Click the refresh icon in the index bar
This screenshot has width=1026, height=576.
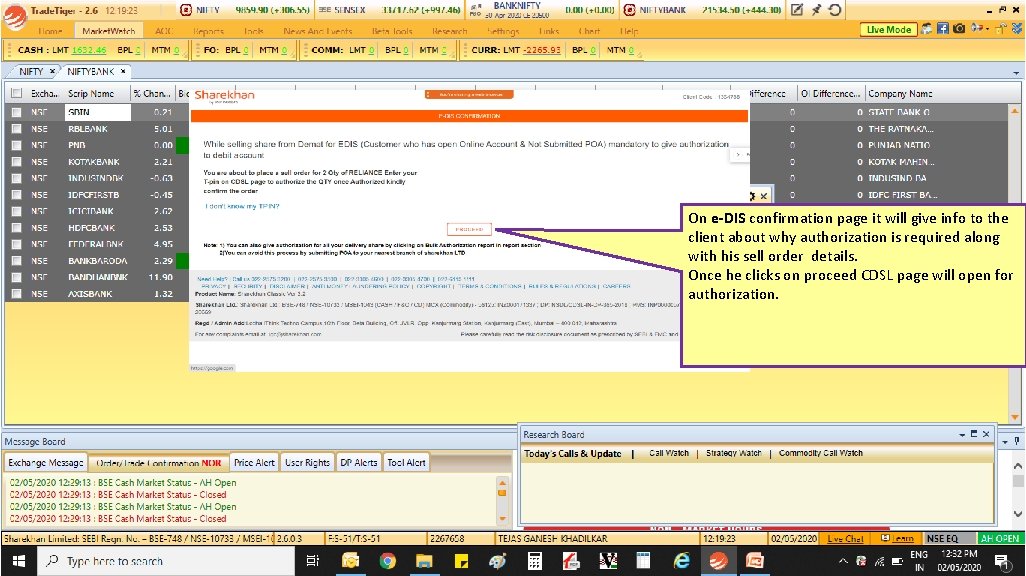(835, 10)
